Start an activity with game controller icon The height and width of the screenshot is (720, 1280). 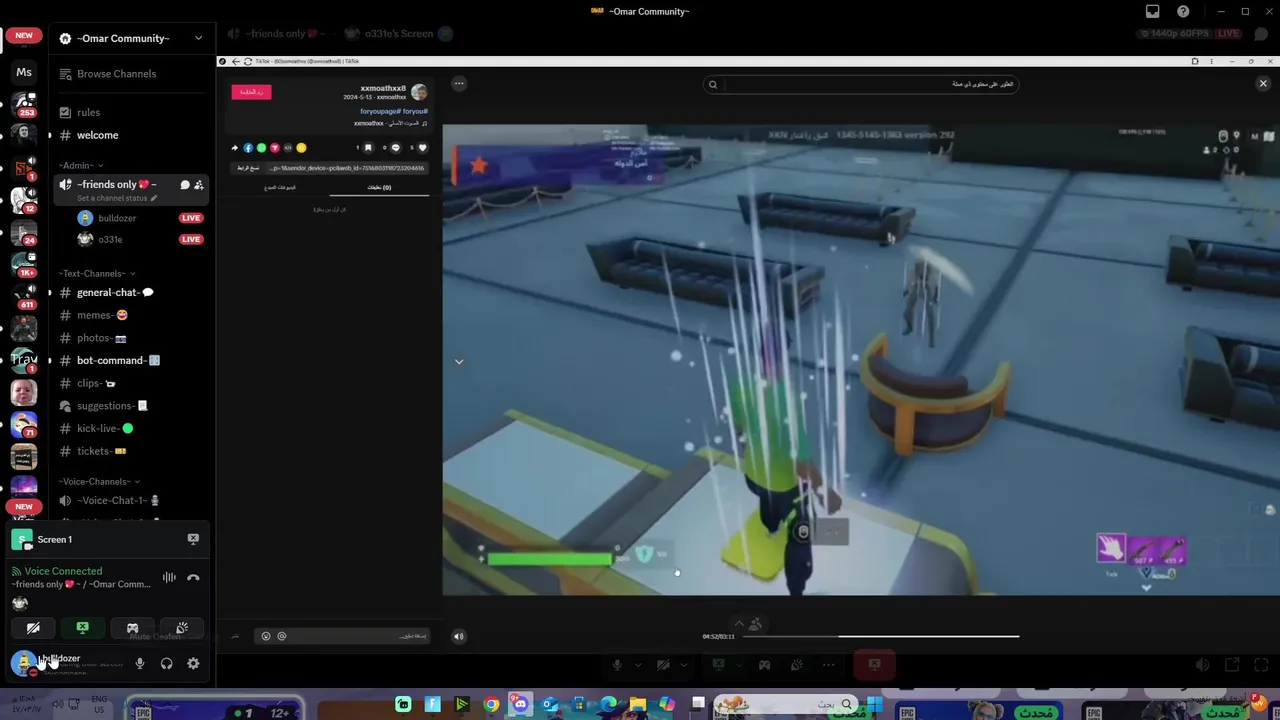coord(132,628)
